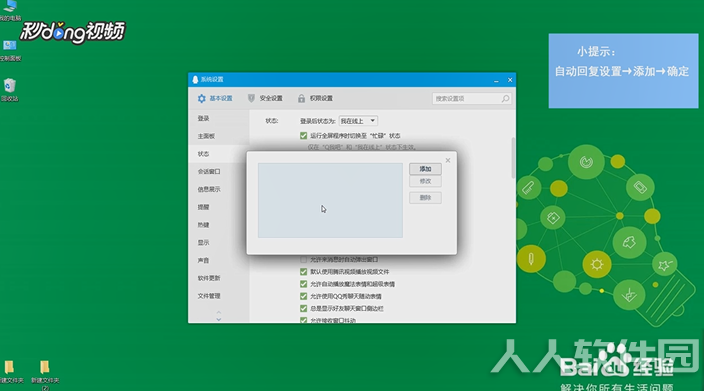Focus the 搜索设置项 search field

pos(471,98)
